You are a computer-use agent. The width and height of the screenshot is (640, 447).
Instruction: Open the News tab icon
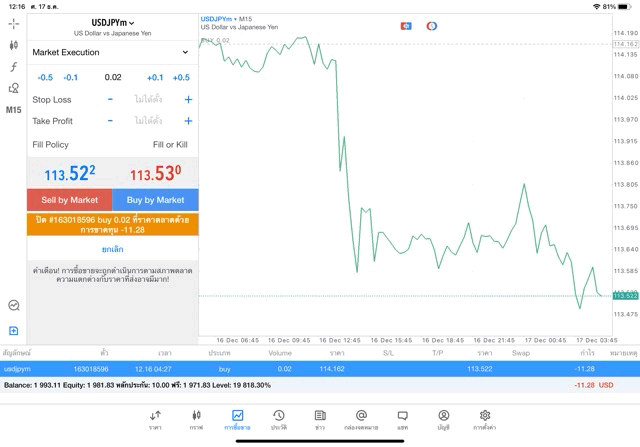coord(320,419)
